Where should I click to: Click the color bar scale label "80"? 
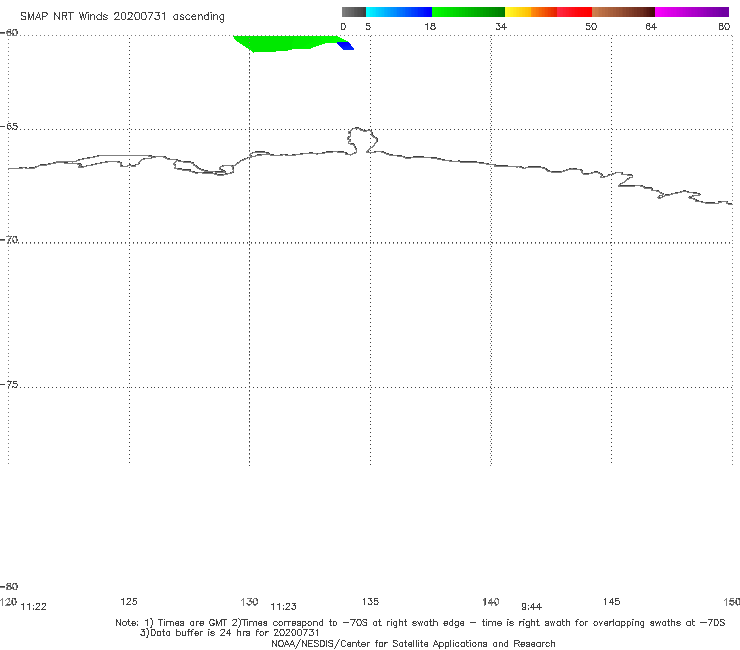pyautogui.click(x=724, y=26)
